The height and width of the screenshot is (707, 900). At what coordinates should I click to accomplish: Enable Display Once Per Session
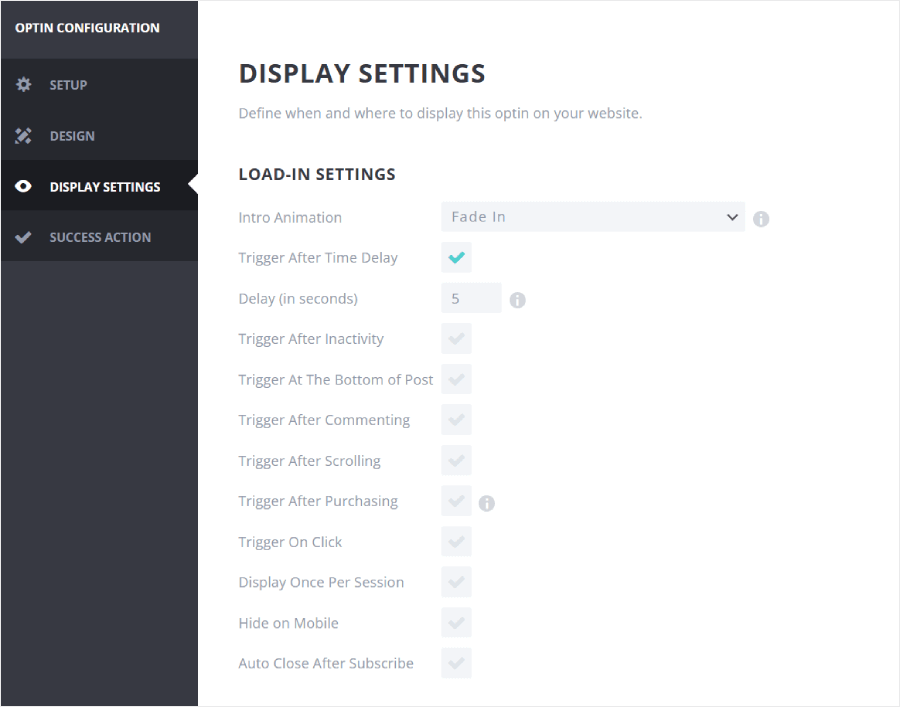click(456, 582)
